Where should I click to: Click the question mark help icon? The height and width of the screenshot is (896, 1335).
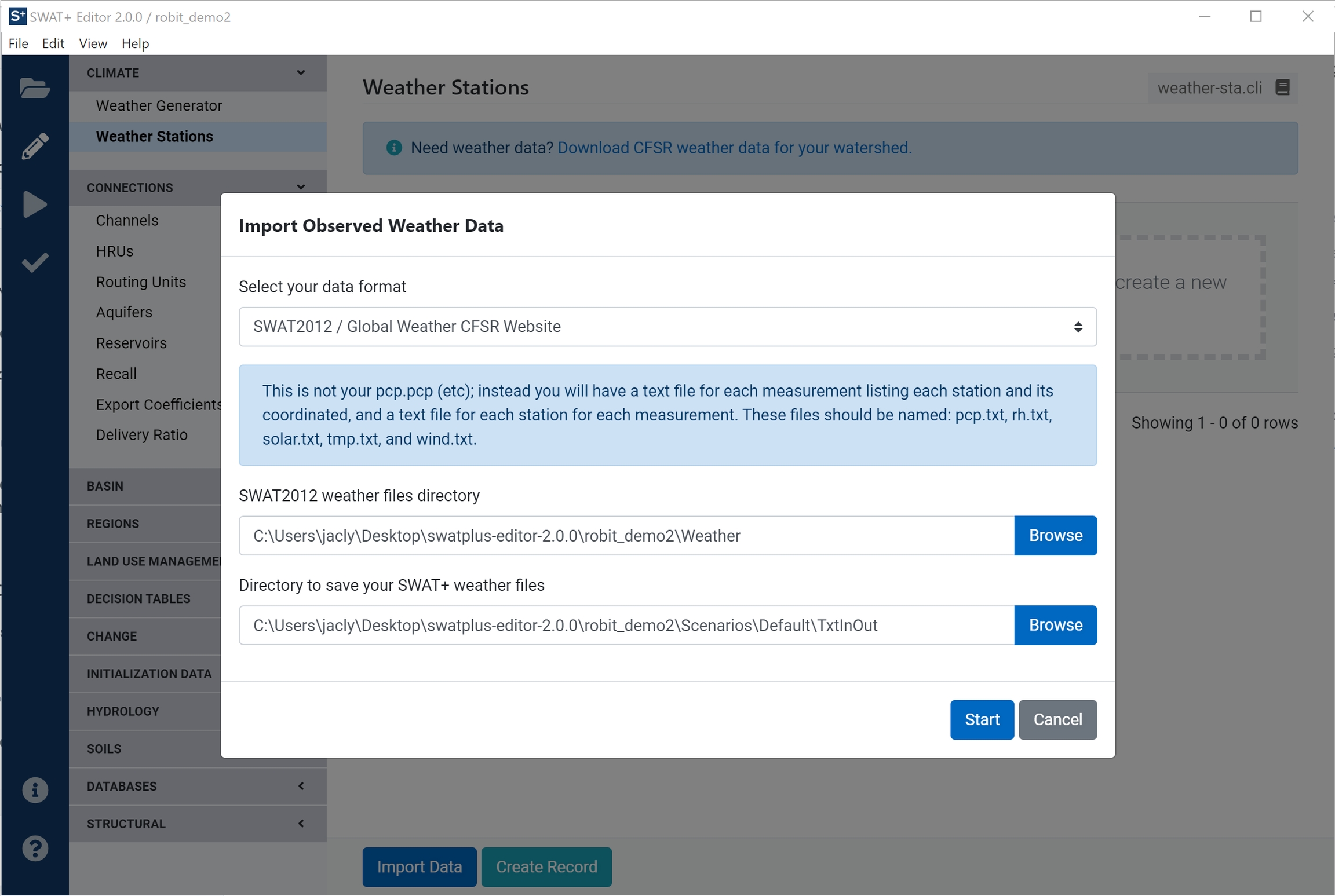[x=35, y=849]
